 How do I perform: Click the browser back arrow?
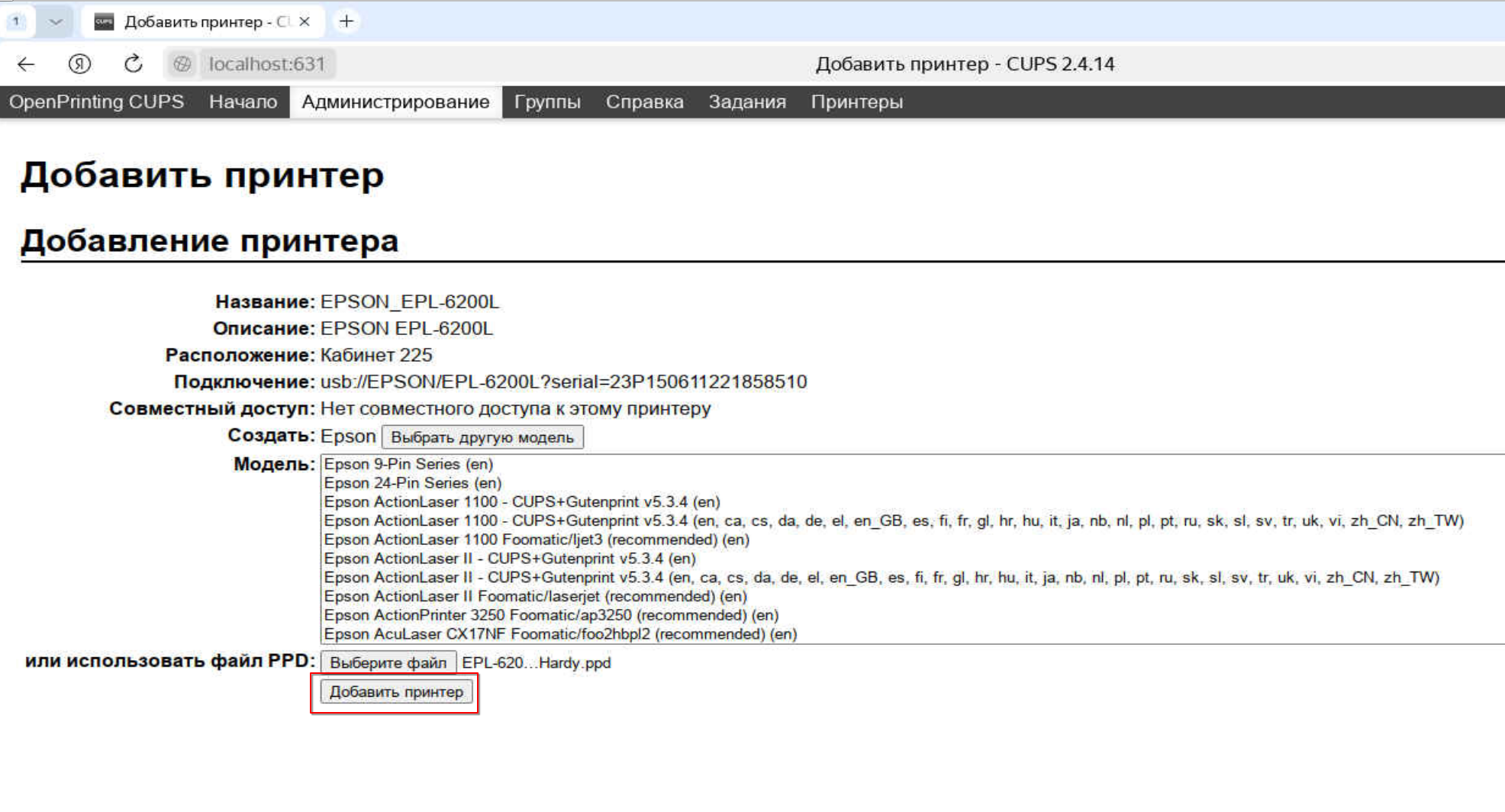26,64
